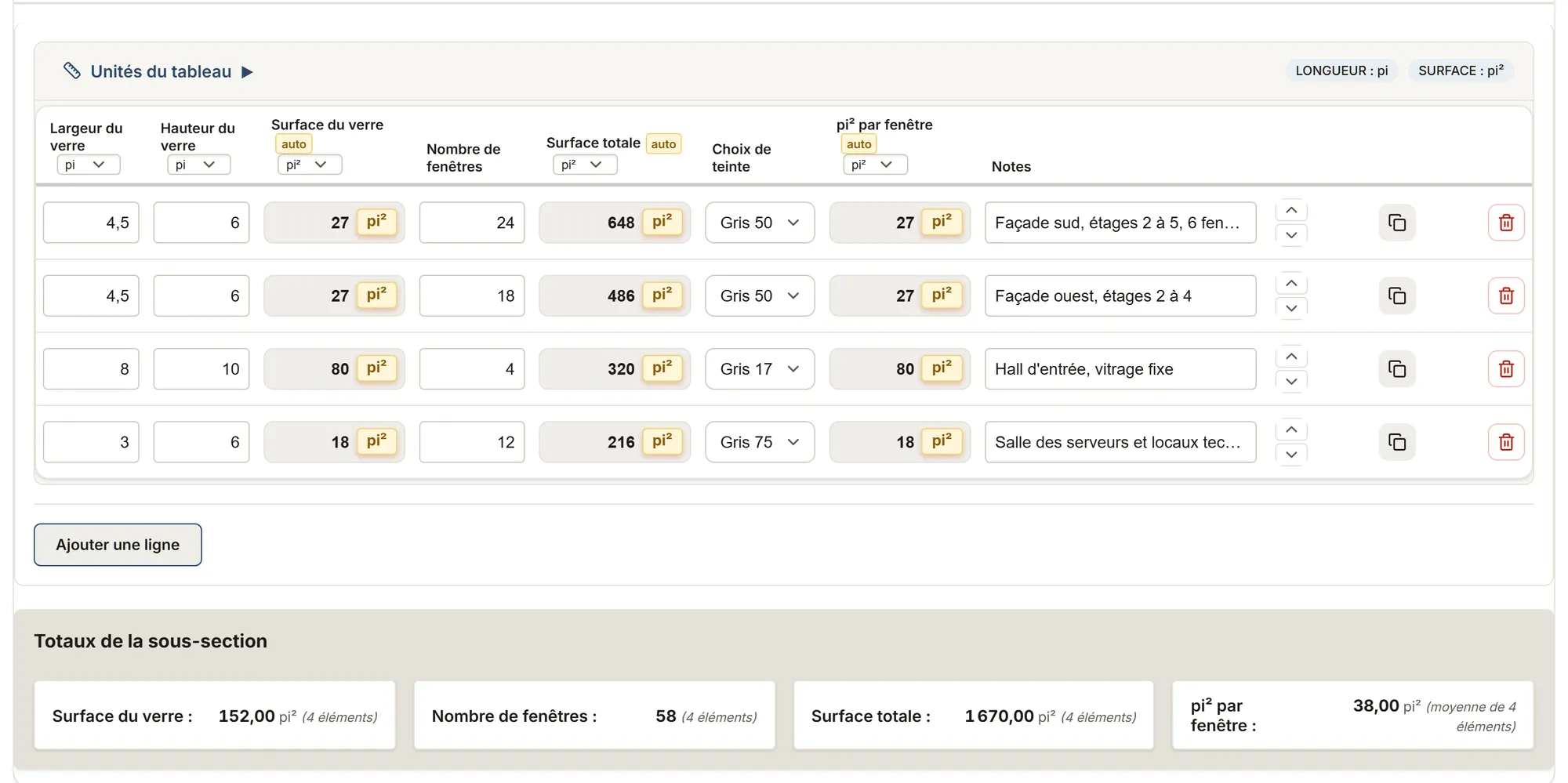This screenshot has width=1568, height=783.
Task: Open tint dropdown in Façade ouest row
Action: pyautogui.click(x=760, y=295)
